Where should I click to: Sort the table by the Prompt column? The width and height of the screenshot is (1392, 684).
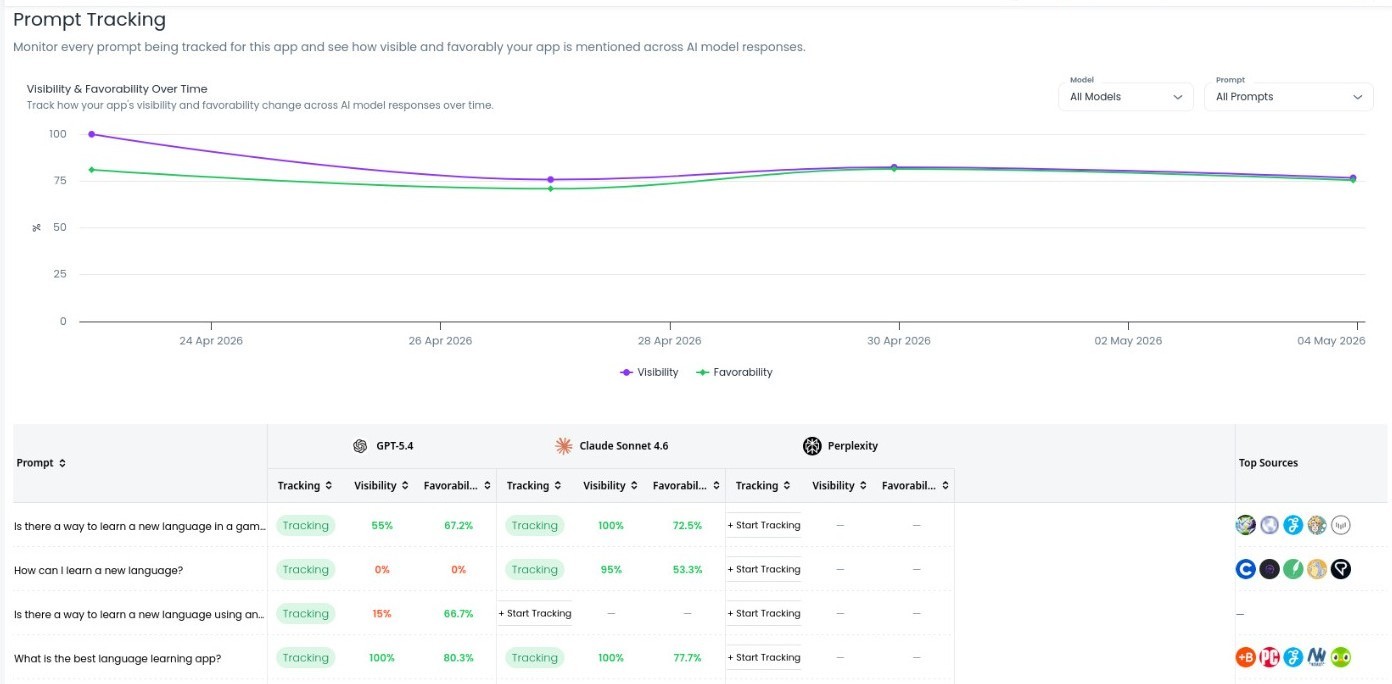[42, 463]
